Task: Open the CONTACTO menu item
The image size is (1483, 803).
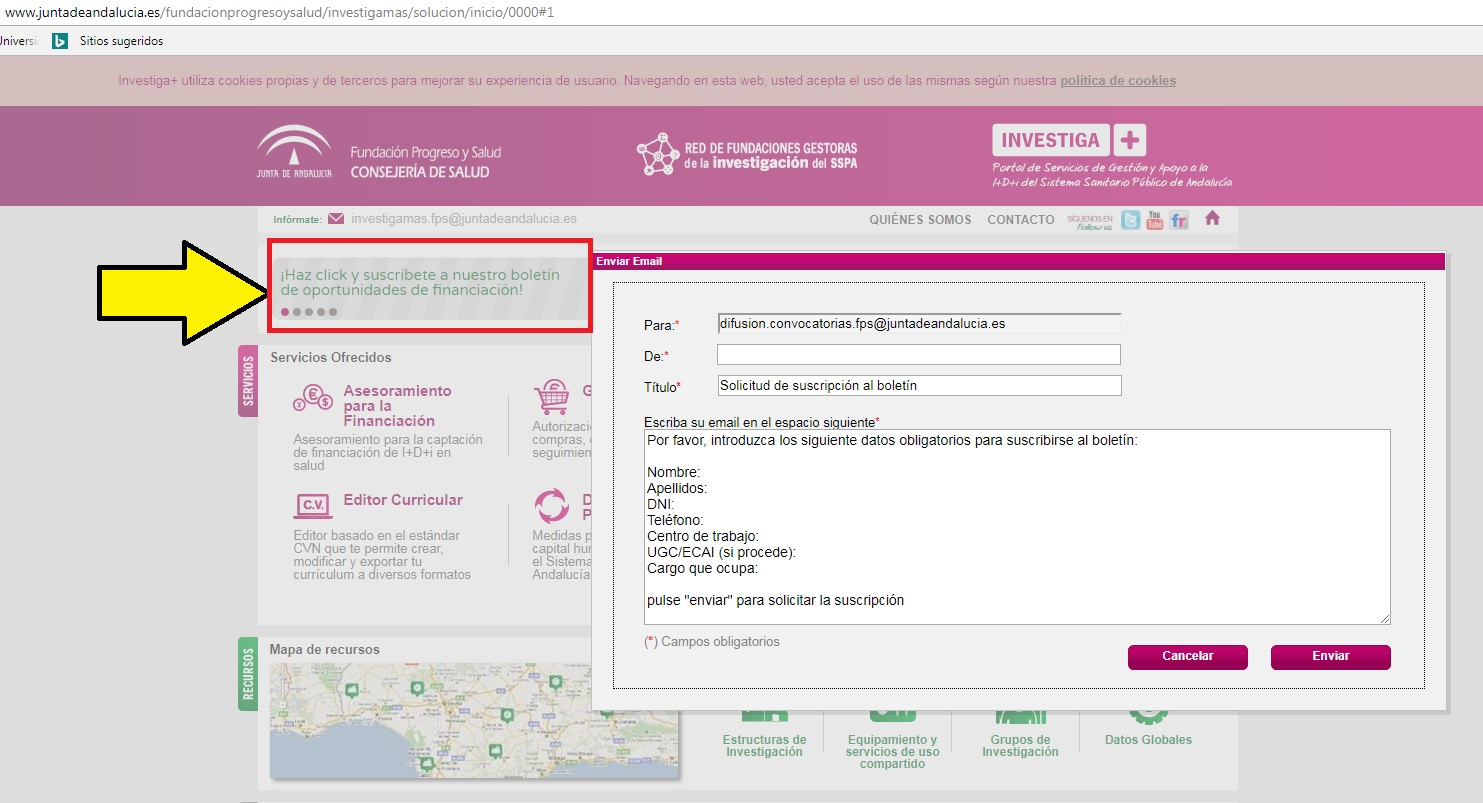Action: coord(1020,220)
